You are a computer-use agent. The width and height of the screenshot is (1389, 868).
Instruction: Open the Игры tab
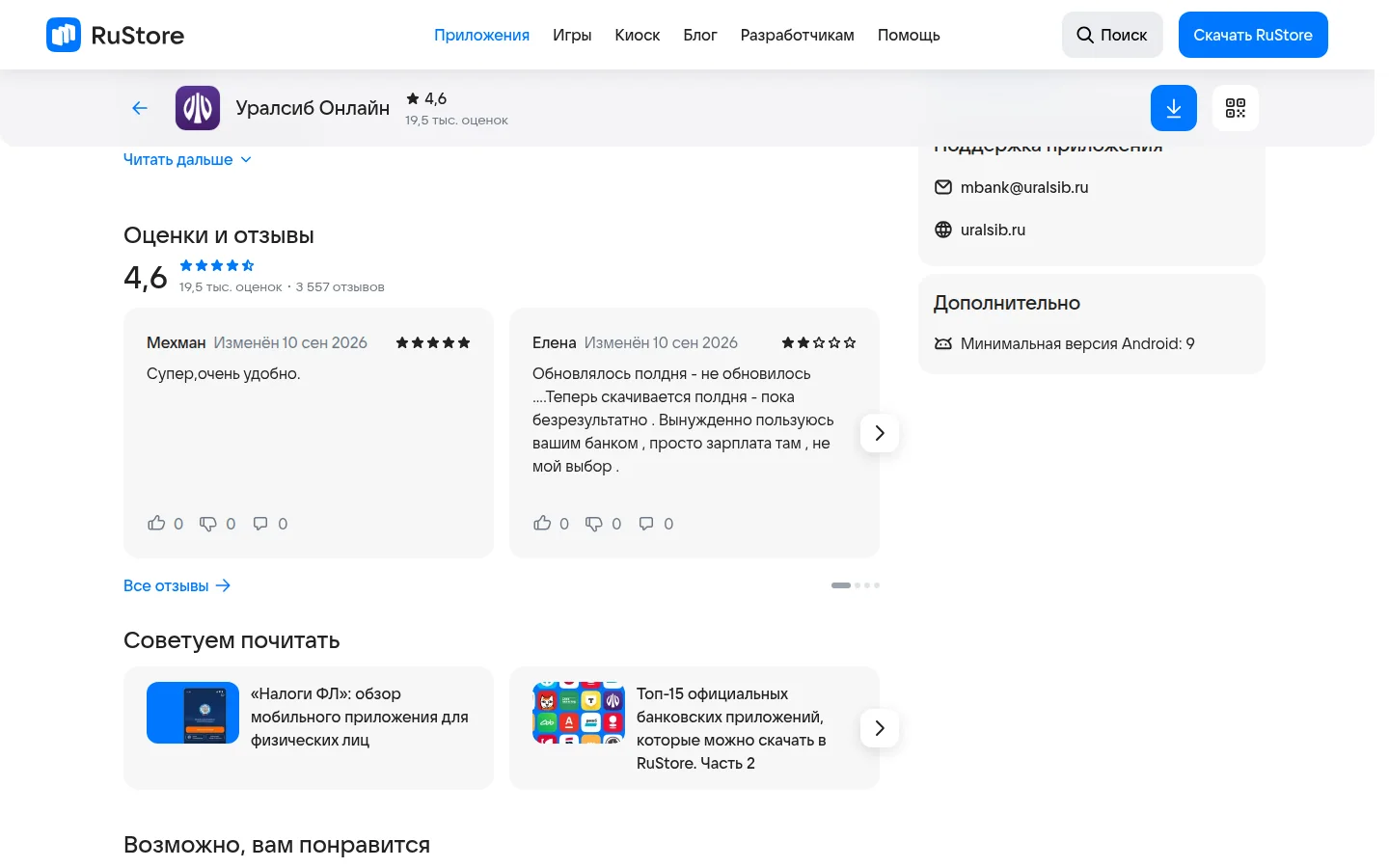[572, 35]
